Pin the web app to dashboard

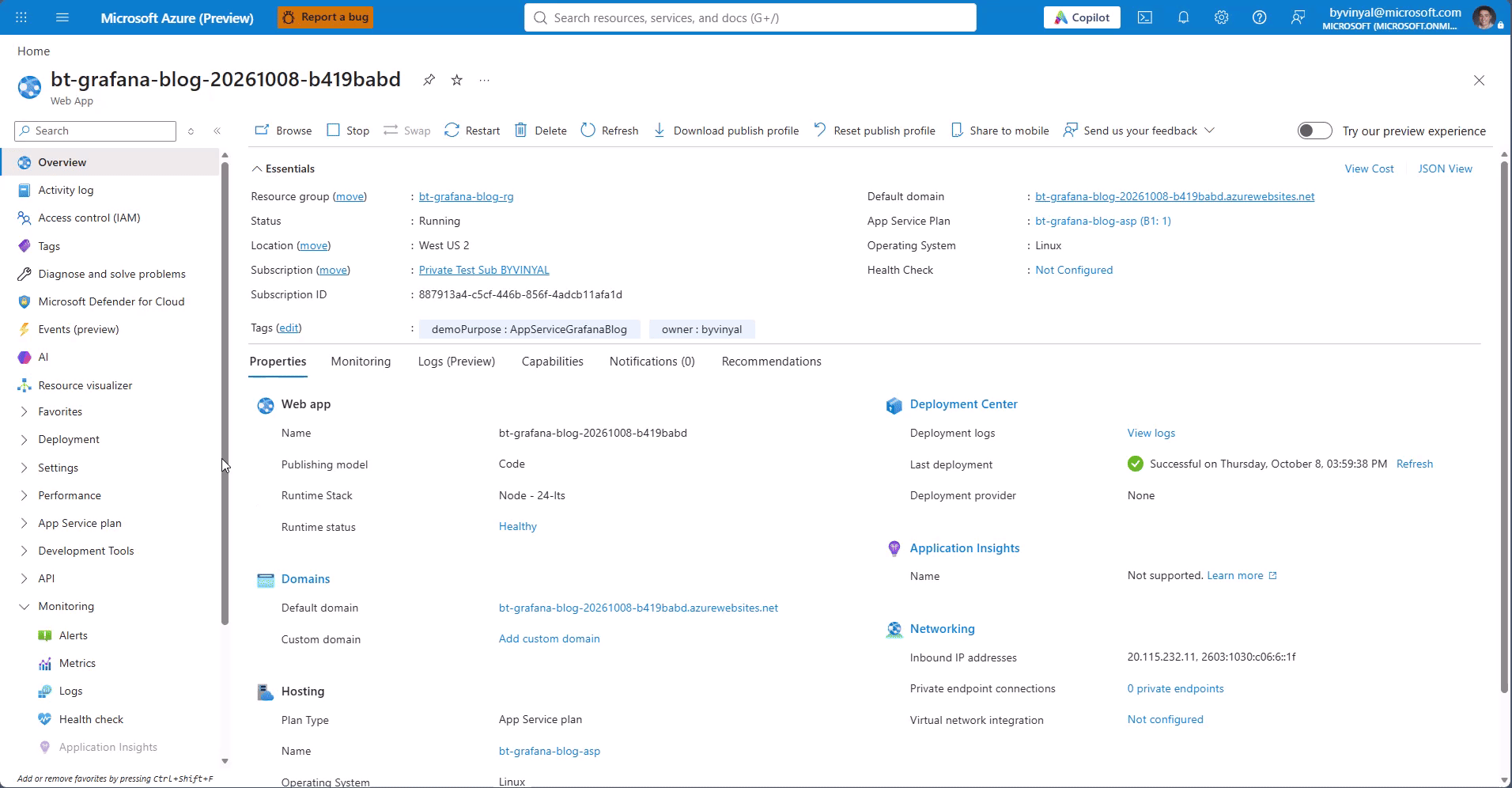click(429, 80)
